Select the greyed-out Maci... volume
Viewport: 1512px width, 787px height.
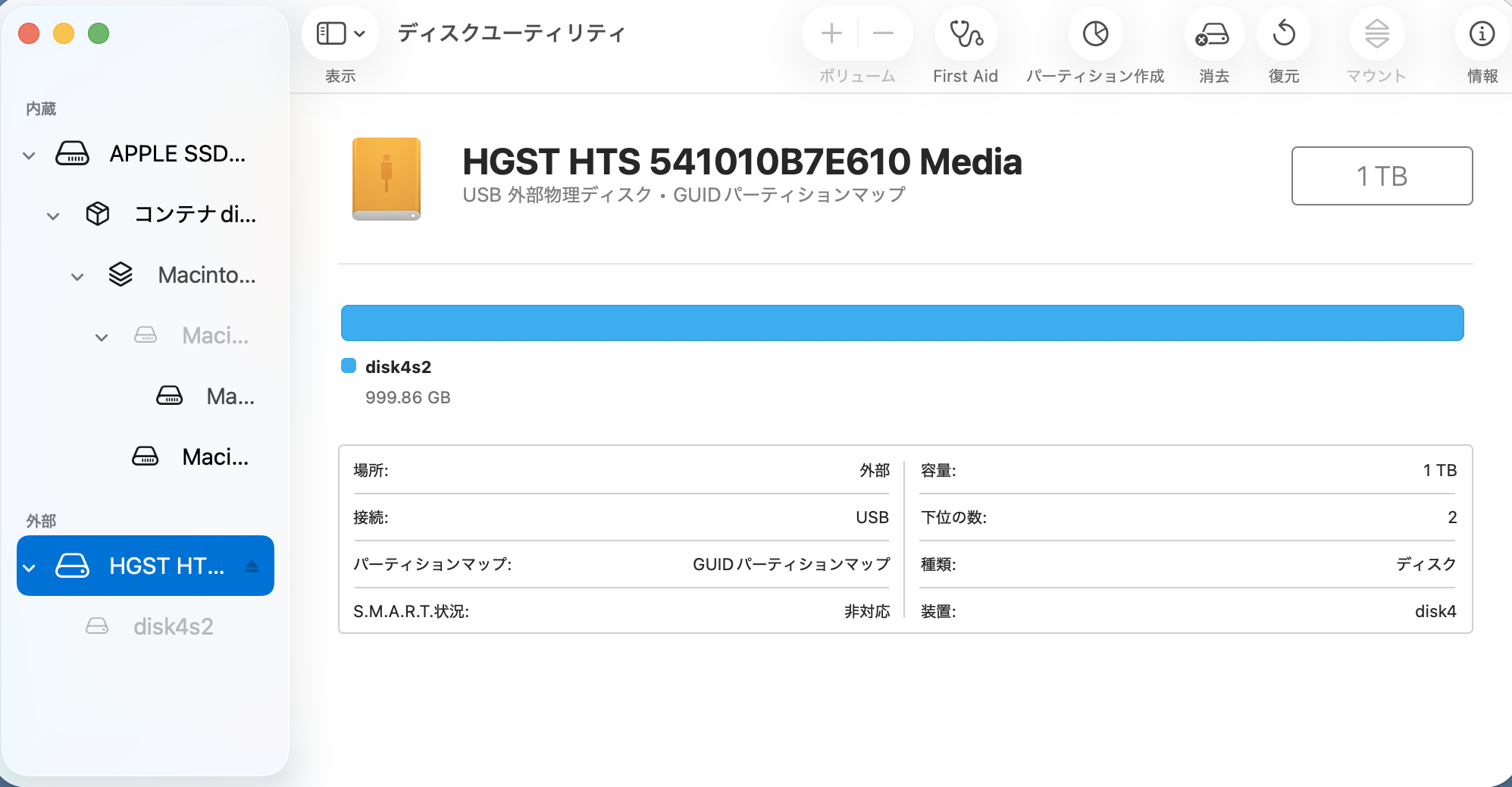[146, 336]
